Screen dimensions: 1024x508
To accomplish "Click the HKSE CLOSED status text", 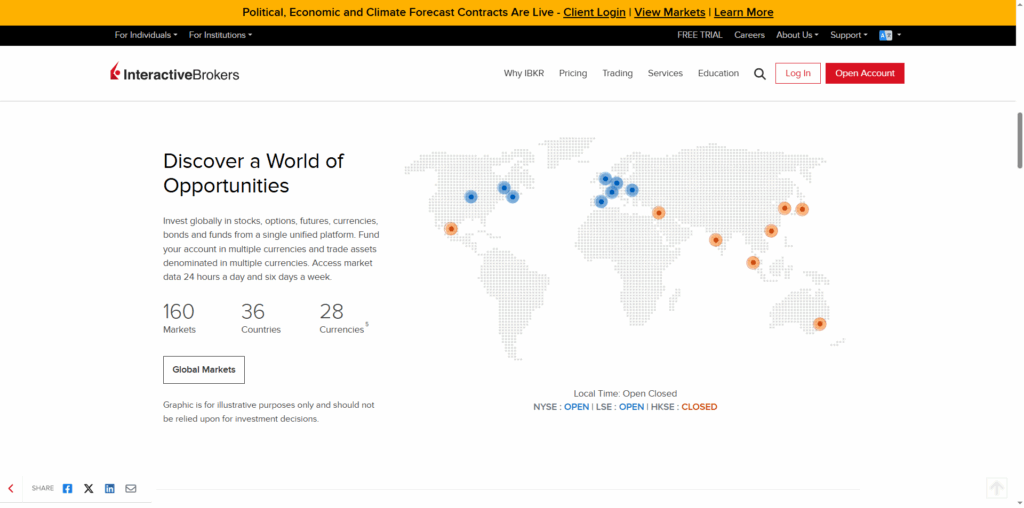I will 683,407.
